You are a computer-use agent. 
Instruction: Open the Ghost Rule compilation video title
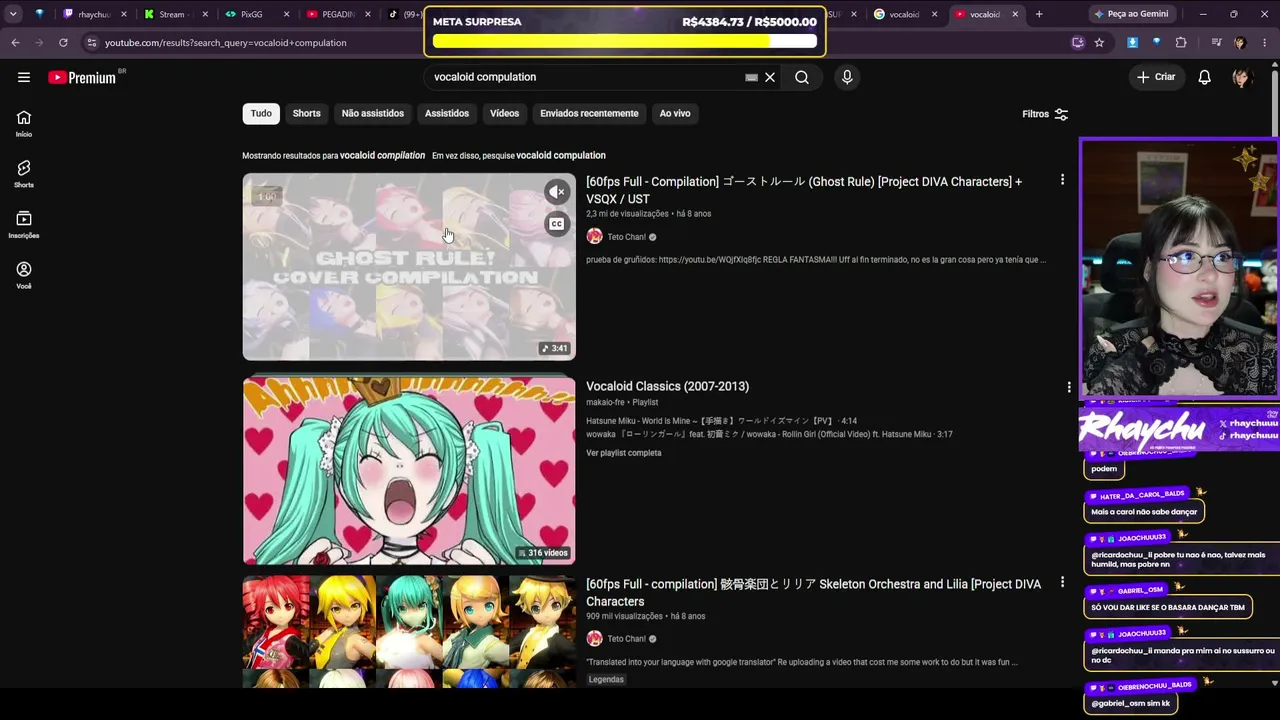coord(804,190)
